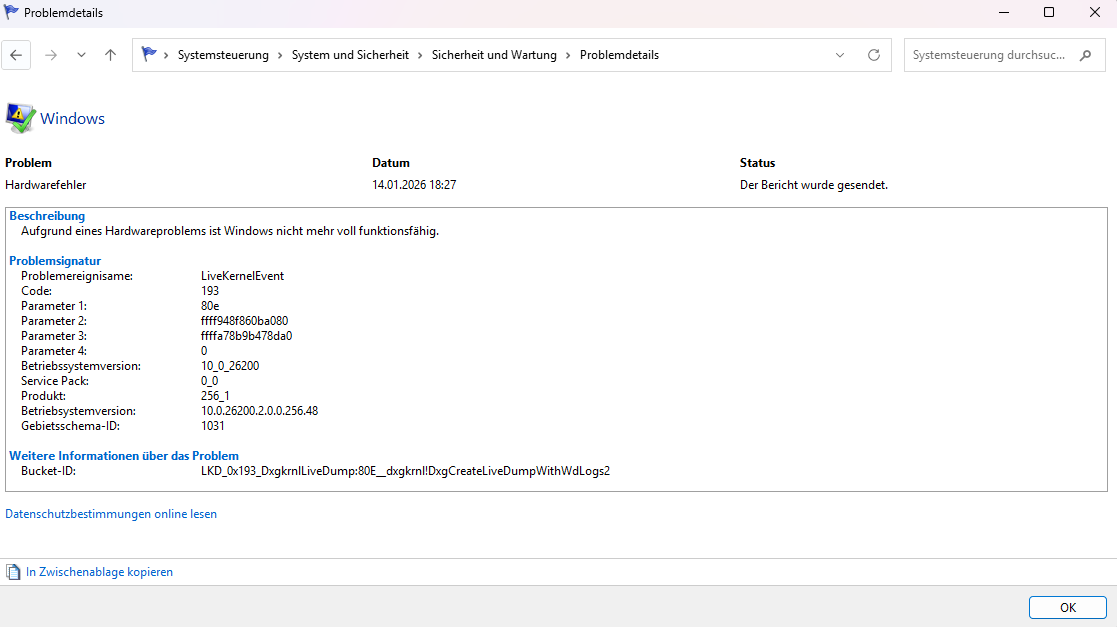Expand chevron before Systemsteuerung breadcrumb

(167, 55)
